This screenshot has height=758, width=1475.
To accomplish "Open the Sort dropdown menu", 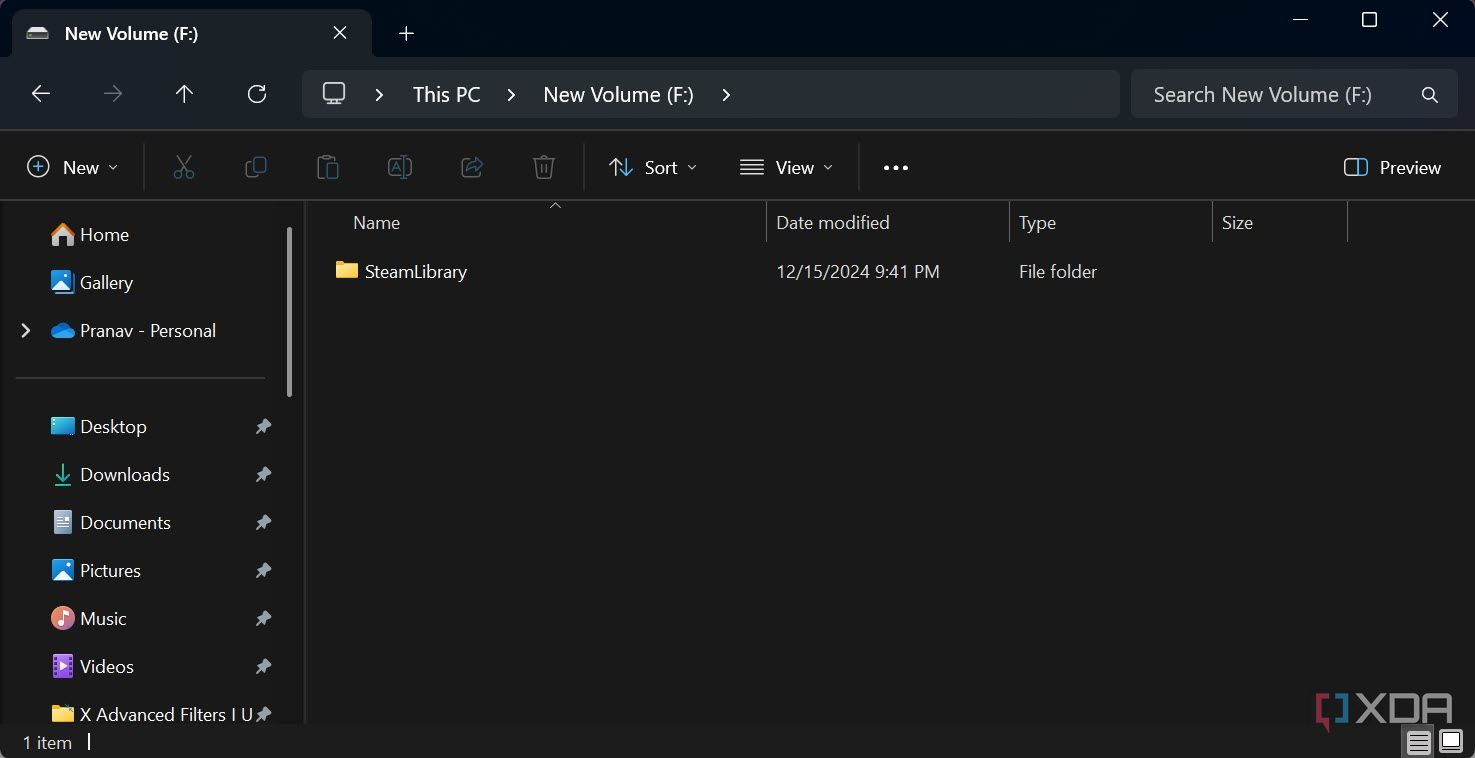I will tap(653, 167).
